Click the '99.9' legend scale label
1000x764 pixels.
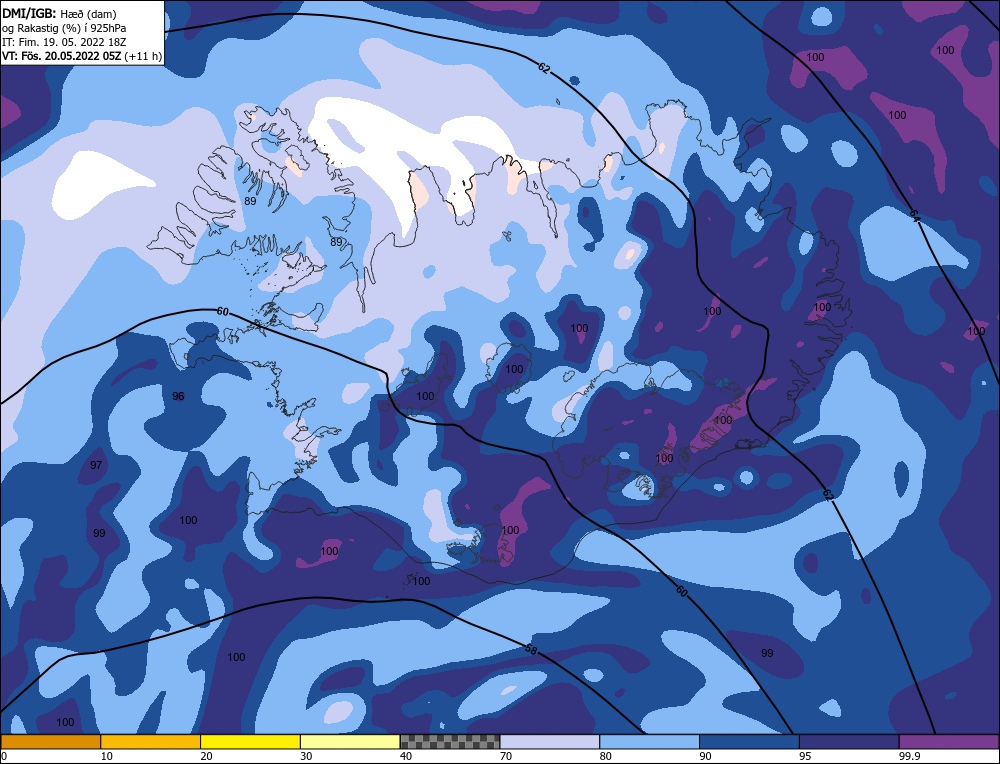(x=909, y=756)
